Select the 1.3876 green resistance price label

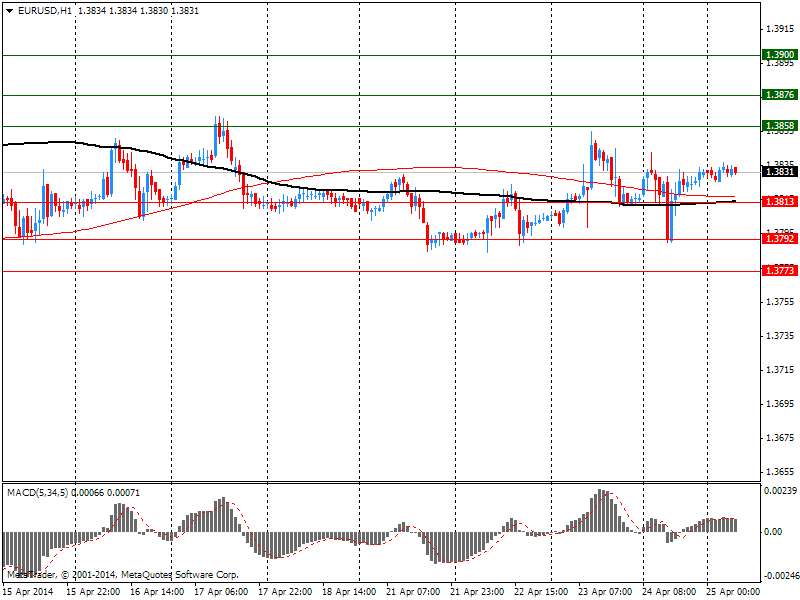pos(780,94)
